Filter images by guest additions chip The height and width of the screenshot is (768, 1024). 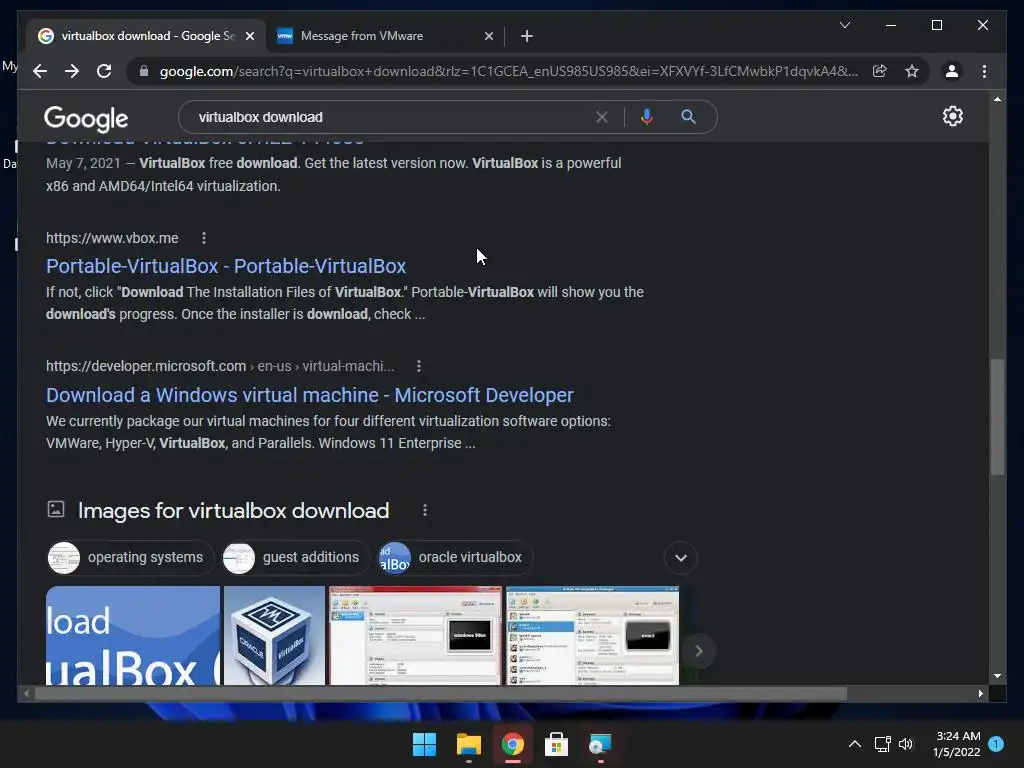pos(296,558)
